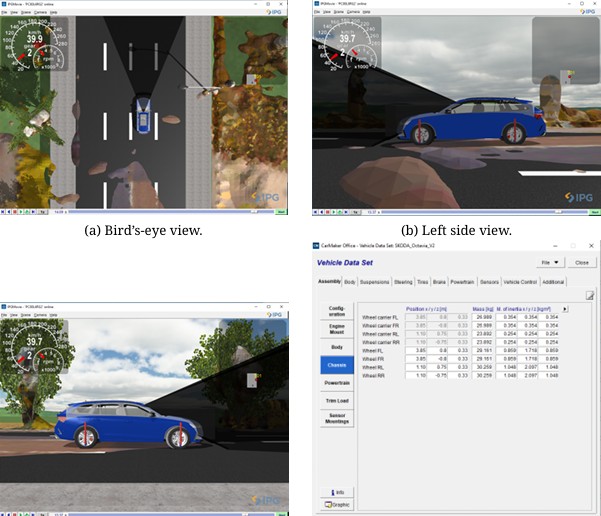Select Configuration in Assembly sidebar
This screenshot has width=601, height=516.
(x=337, y=311)
